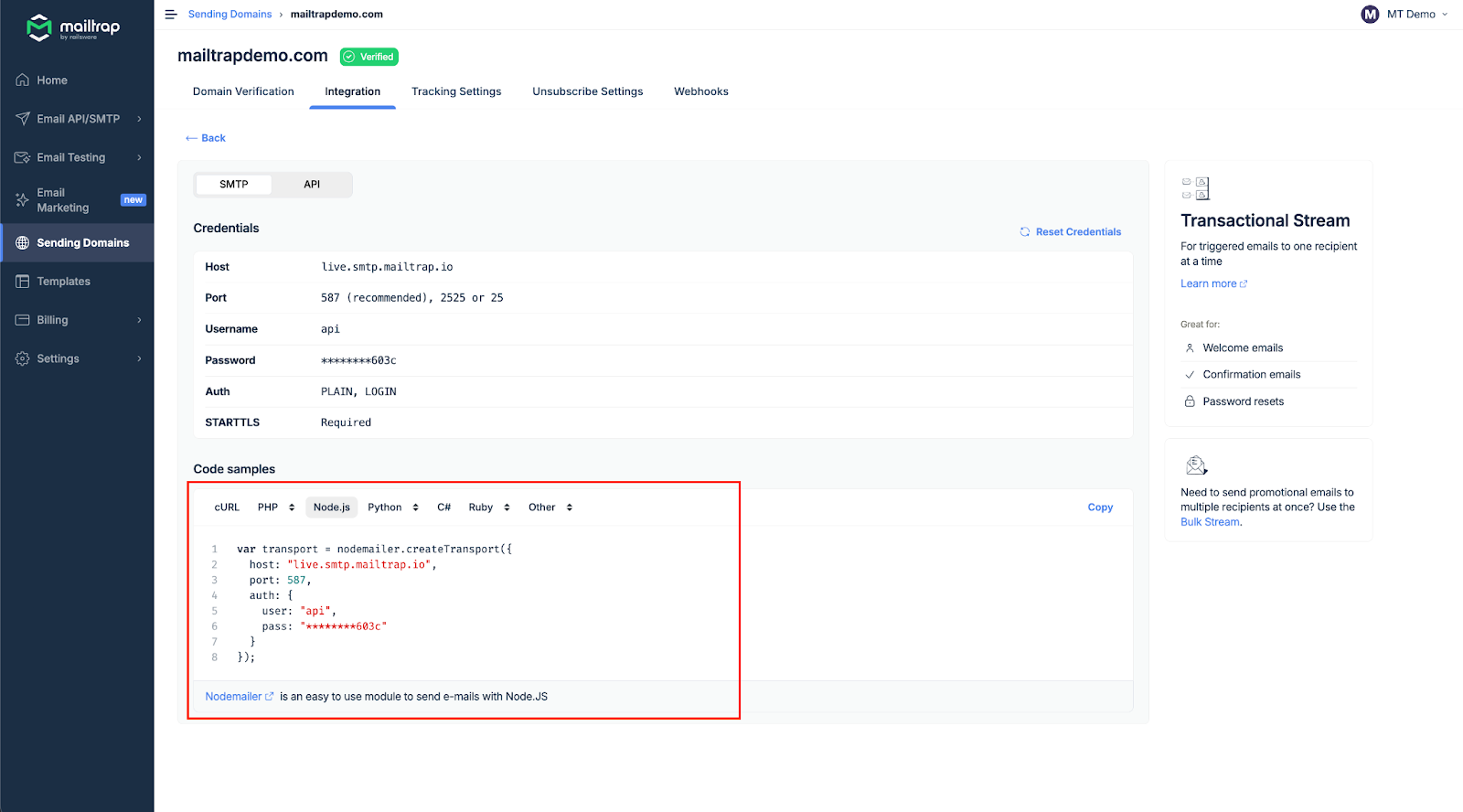The width and height of the screenshot is (1463, 812).
Task: Open the Other languages dropdown
Action: click(x=550, y=507)
